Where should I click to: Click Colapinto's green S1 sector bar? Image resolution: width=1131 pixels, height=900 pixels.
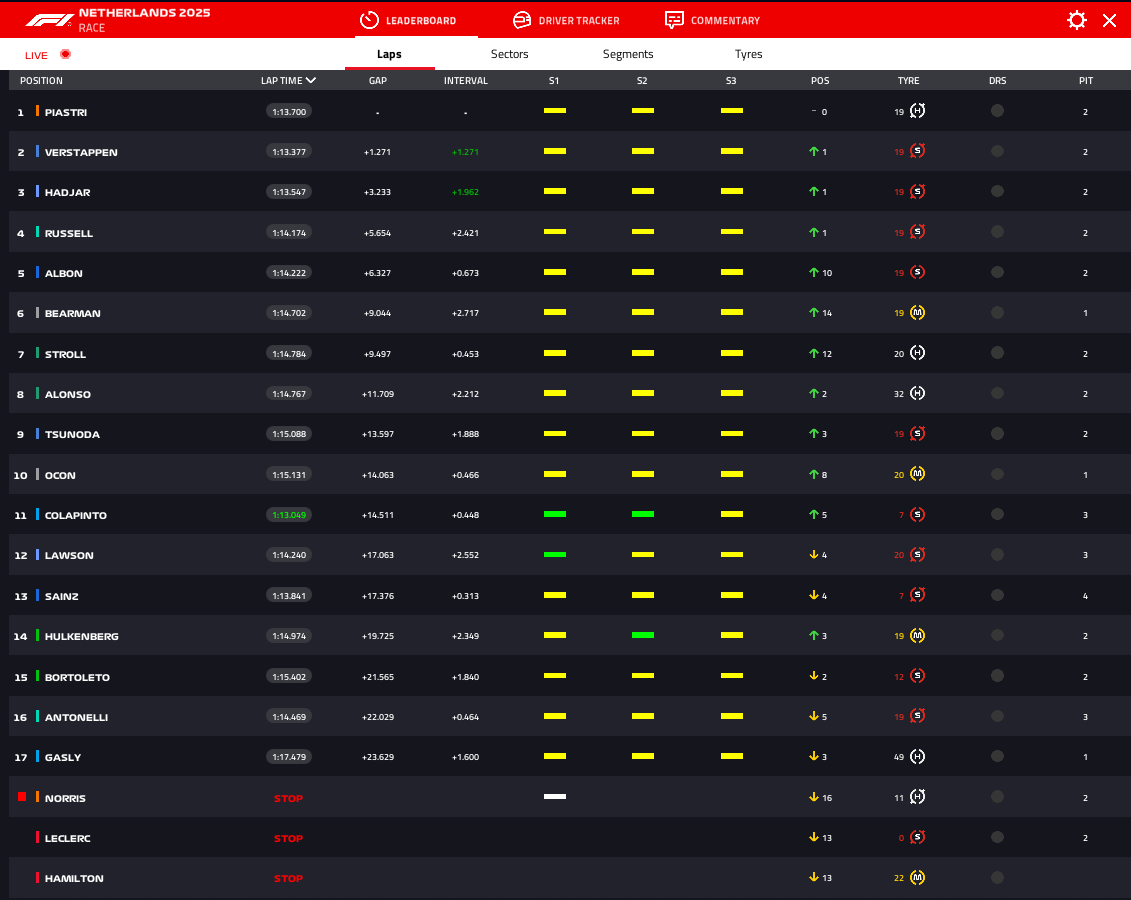(555, 514)
